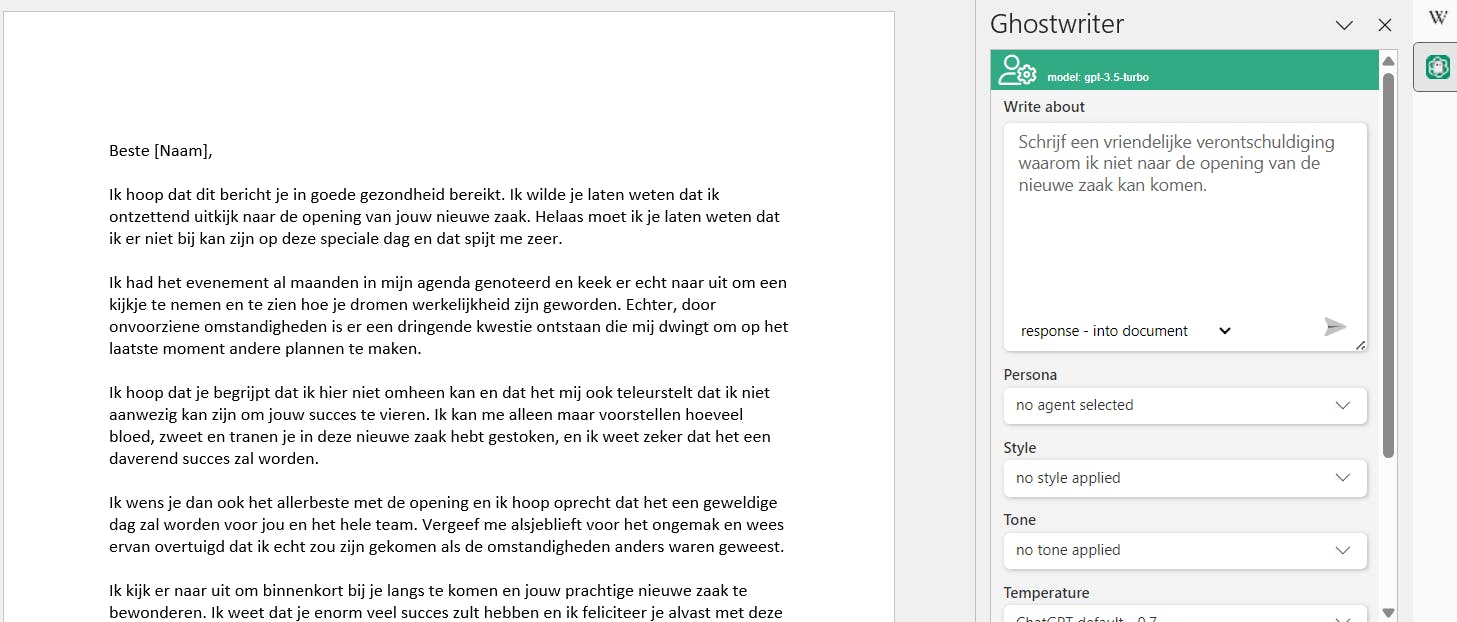Select the Ghostwriter add-in icon in sidebar
The width and height of the screenshot is (1457, 622).
(x=1436, y=66)
